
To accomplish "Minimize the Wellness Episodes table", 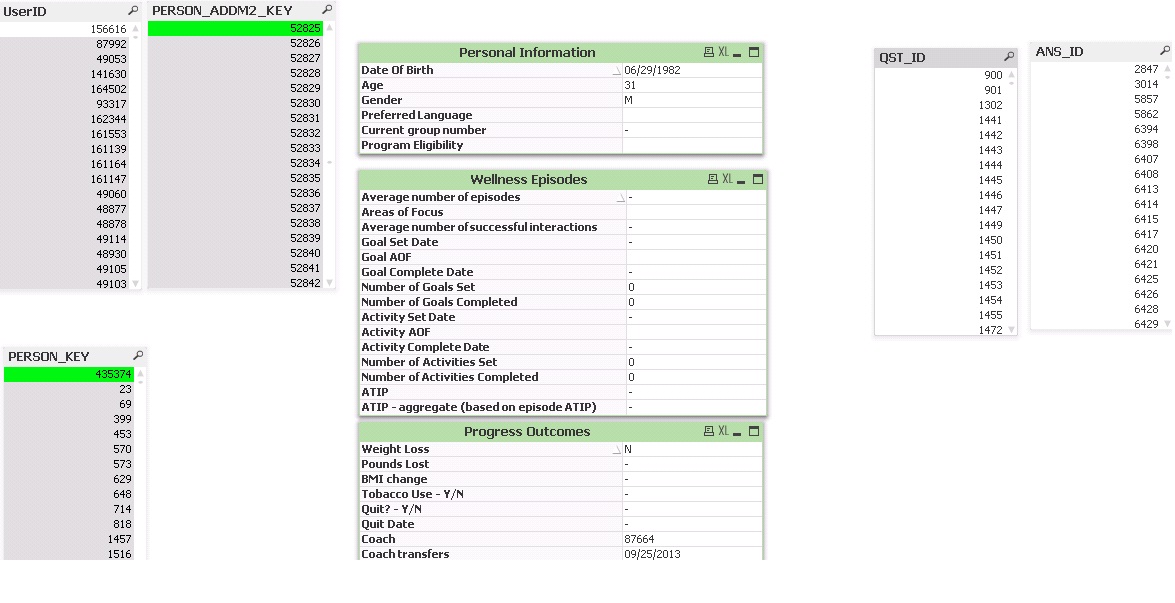I will click(741, 180).
